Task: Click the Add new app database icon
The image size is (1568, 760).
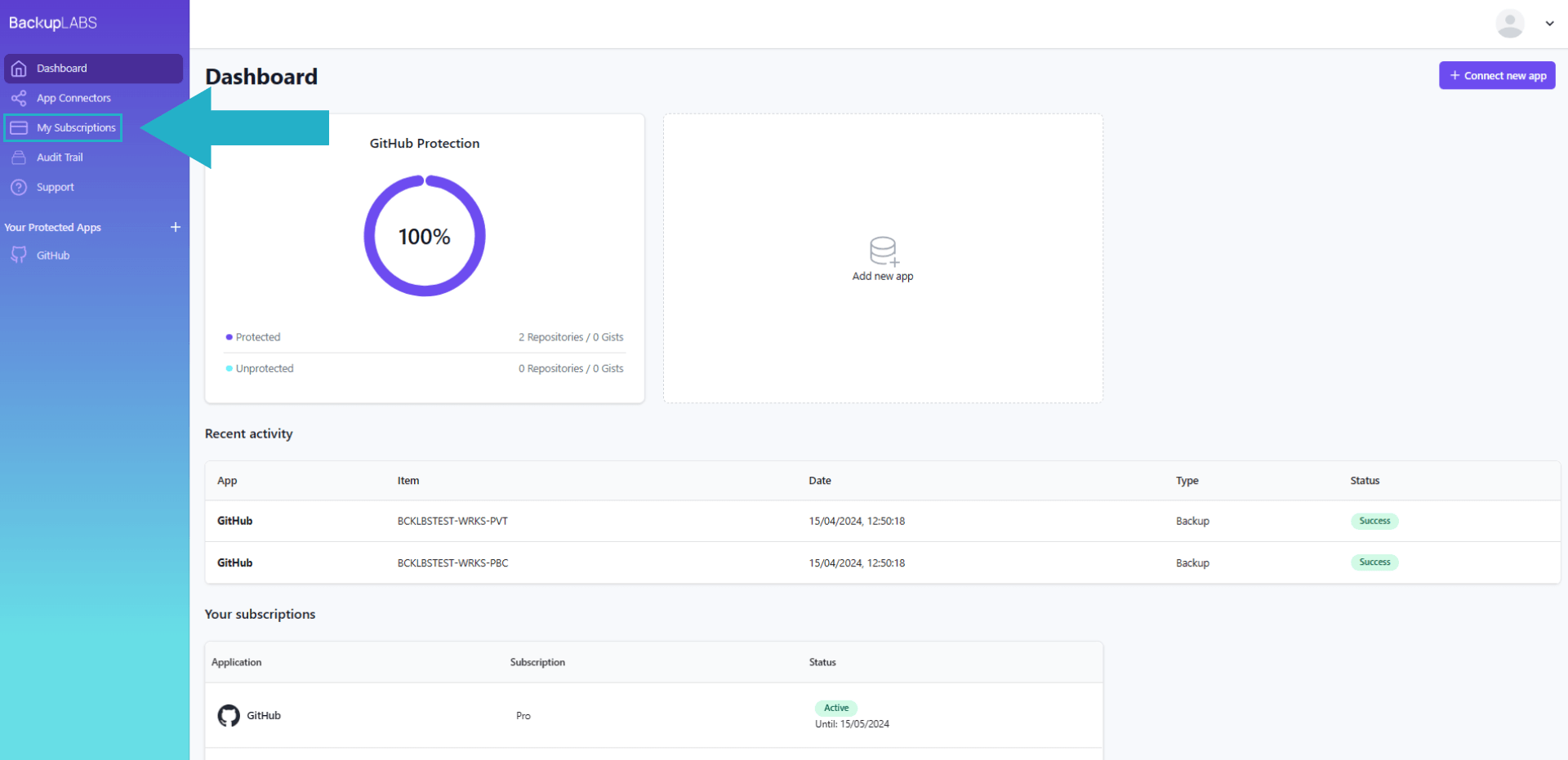Action: coord(883,251)
